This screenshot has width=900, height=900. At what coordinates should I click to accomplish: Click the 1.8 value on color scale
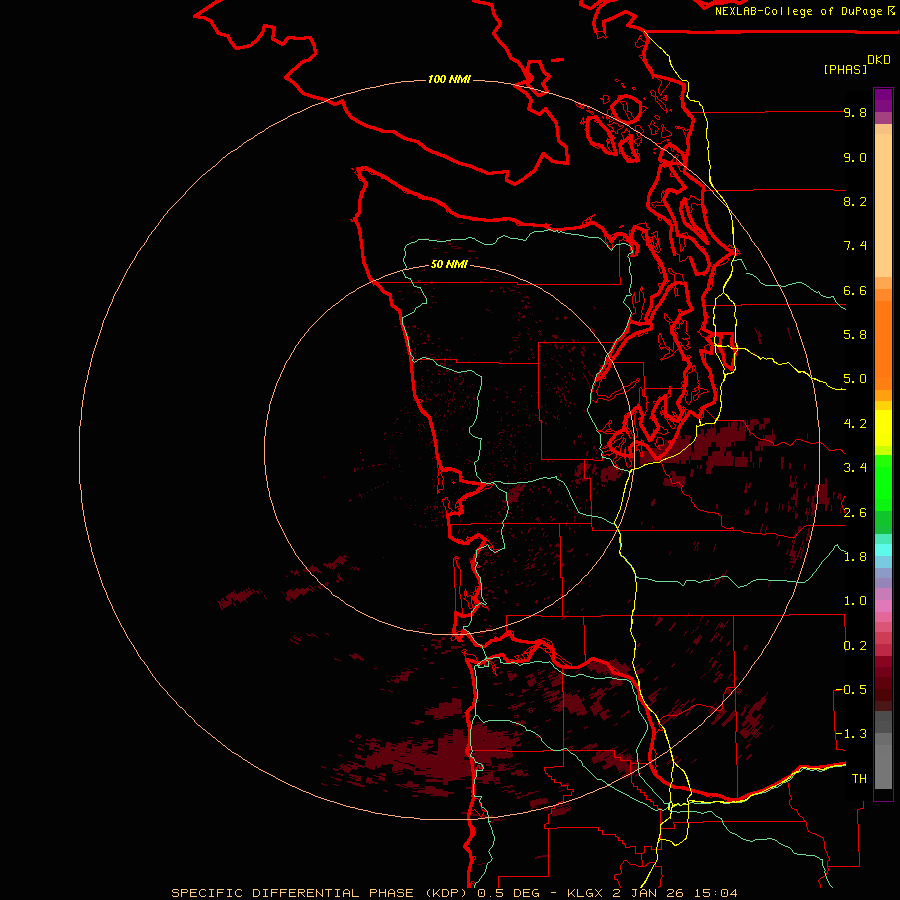(855, 557)
